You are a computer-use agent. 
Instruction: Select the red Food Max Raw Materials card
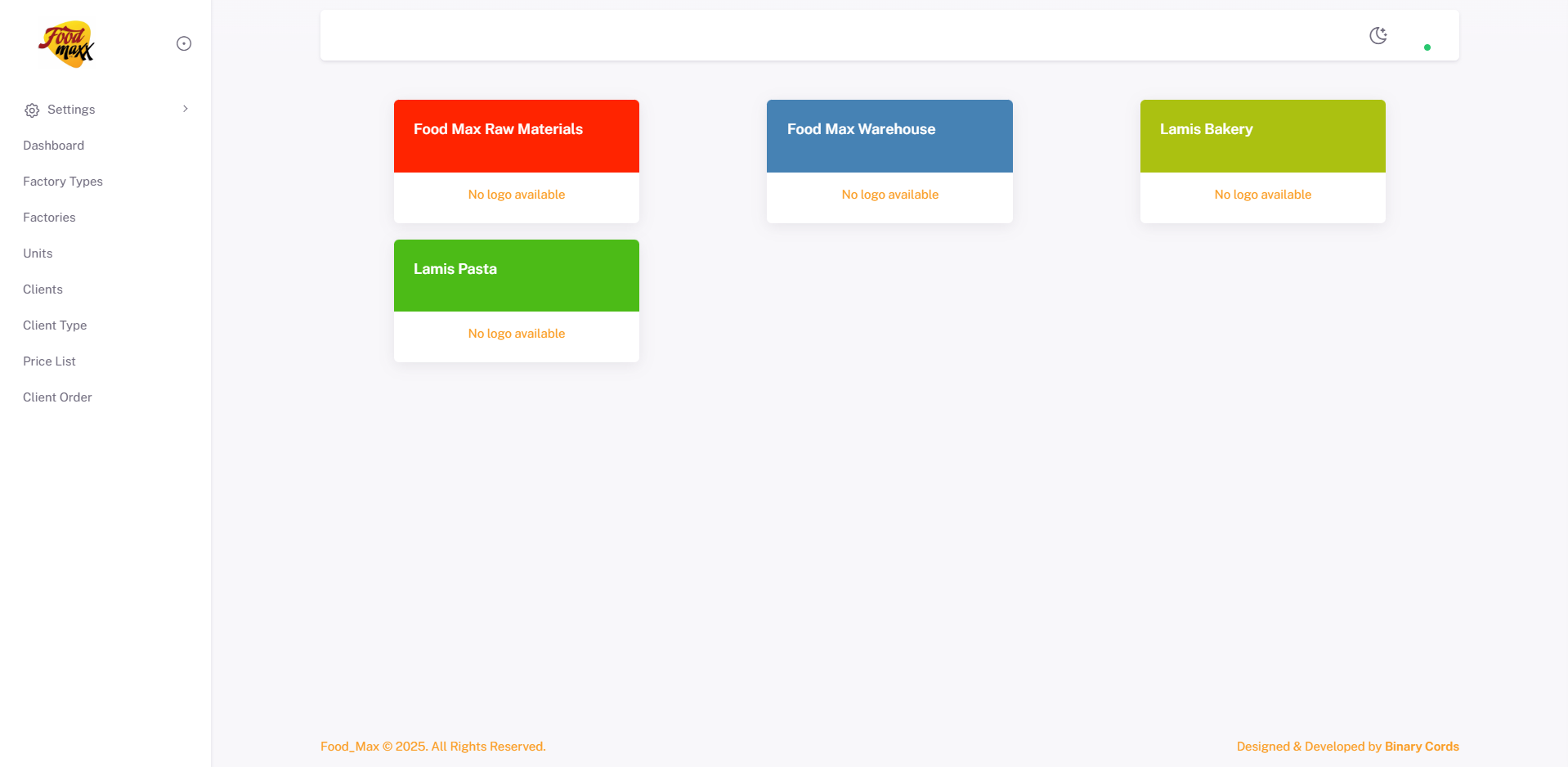516,136
